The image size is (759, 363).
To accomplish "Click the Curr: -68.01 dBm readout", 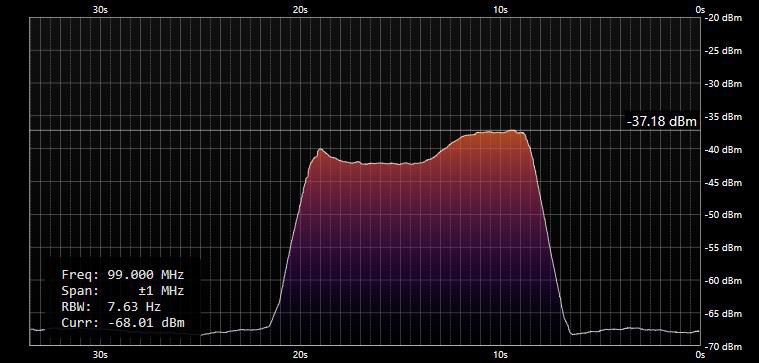I will pyautogui.click(x=123, y=322).
